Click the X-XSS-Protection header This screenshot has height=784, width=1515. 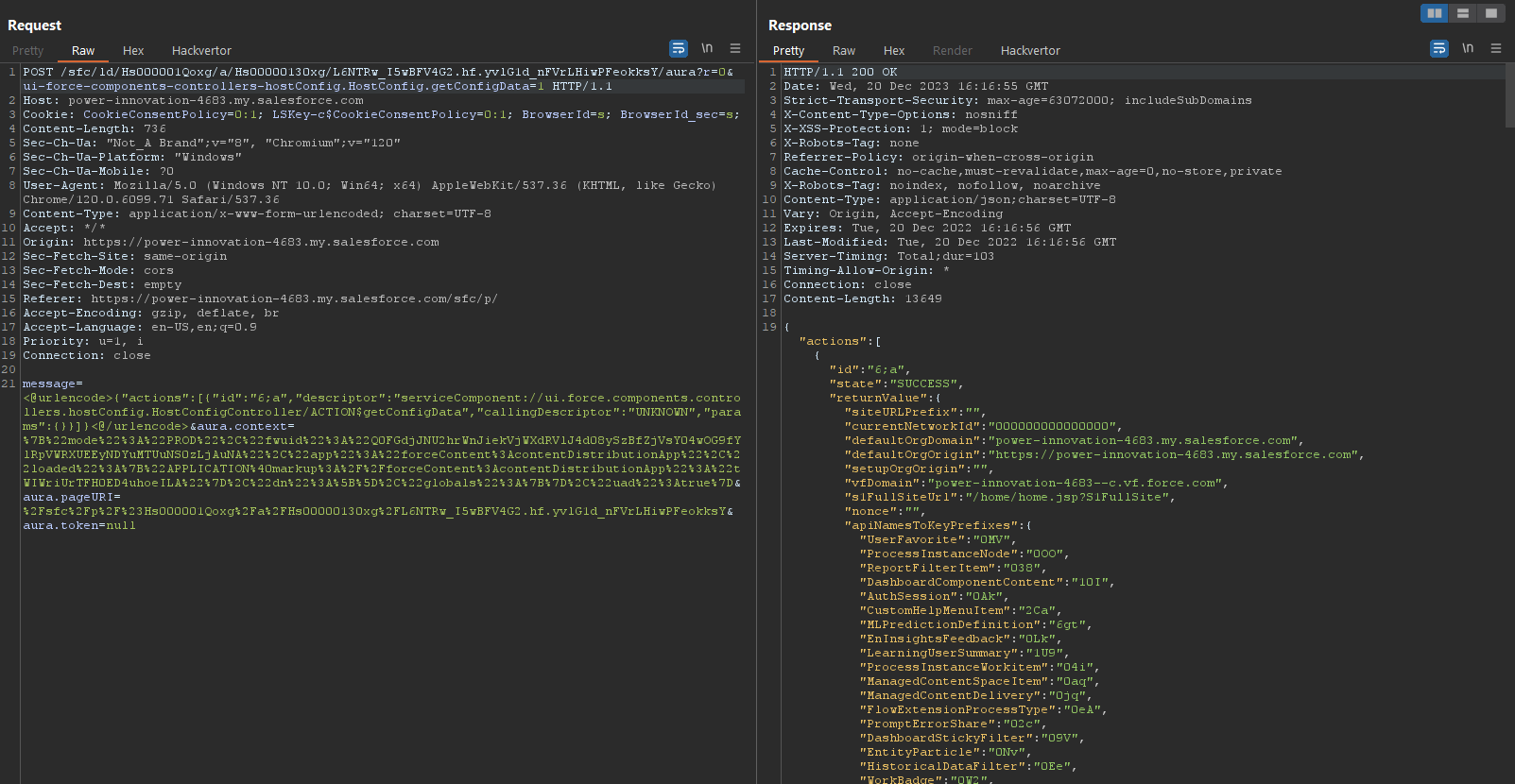point(901,128)
